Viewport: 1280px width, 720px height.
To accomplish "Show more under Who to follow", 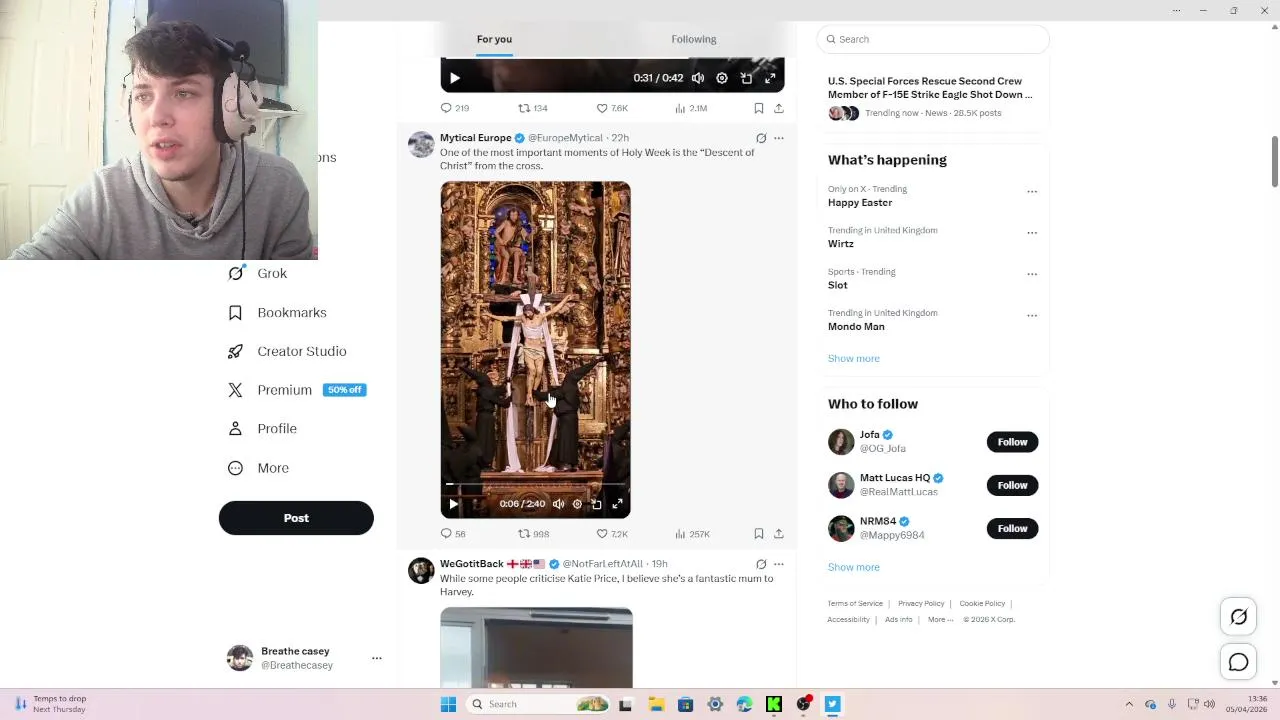I will coord(854,567).
